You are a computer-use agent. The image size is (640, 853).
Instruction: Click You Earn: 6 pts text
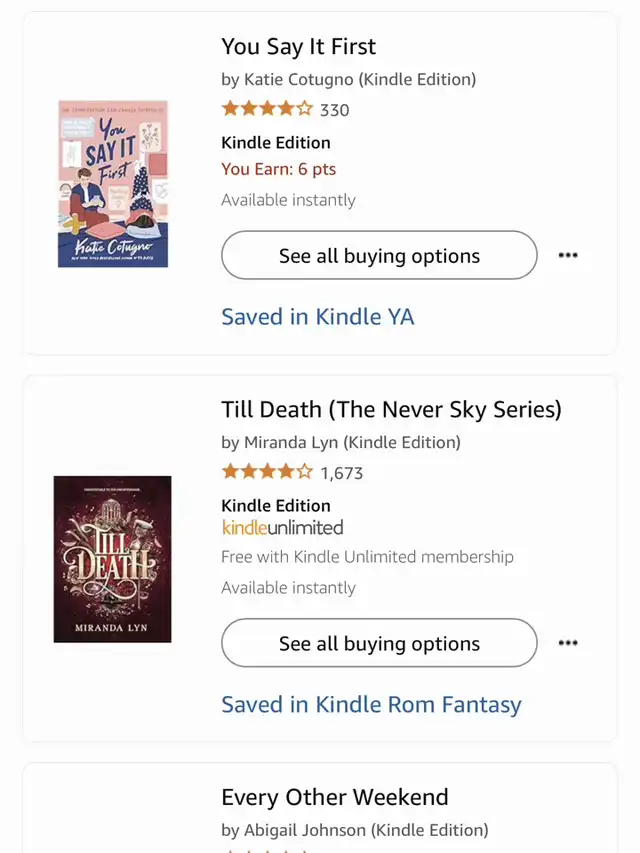pos(279,169)
